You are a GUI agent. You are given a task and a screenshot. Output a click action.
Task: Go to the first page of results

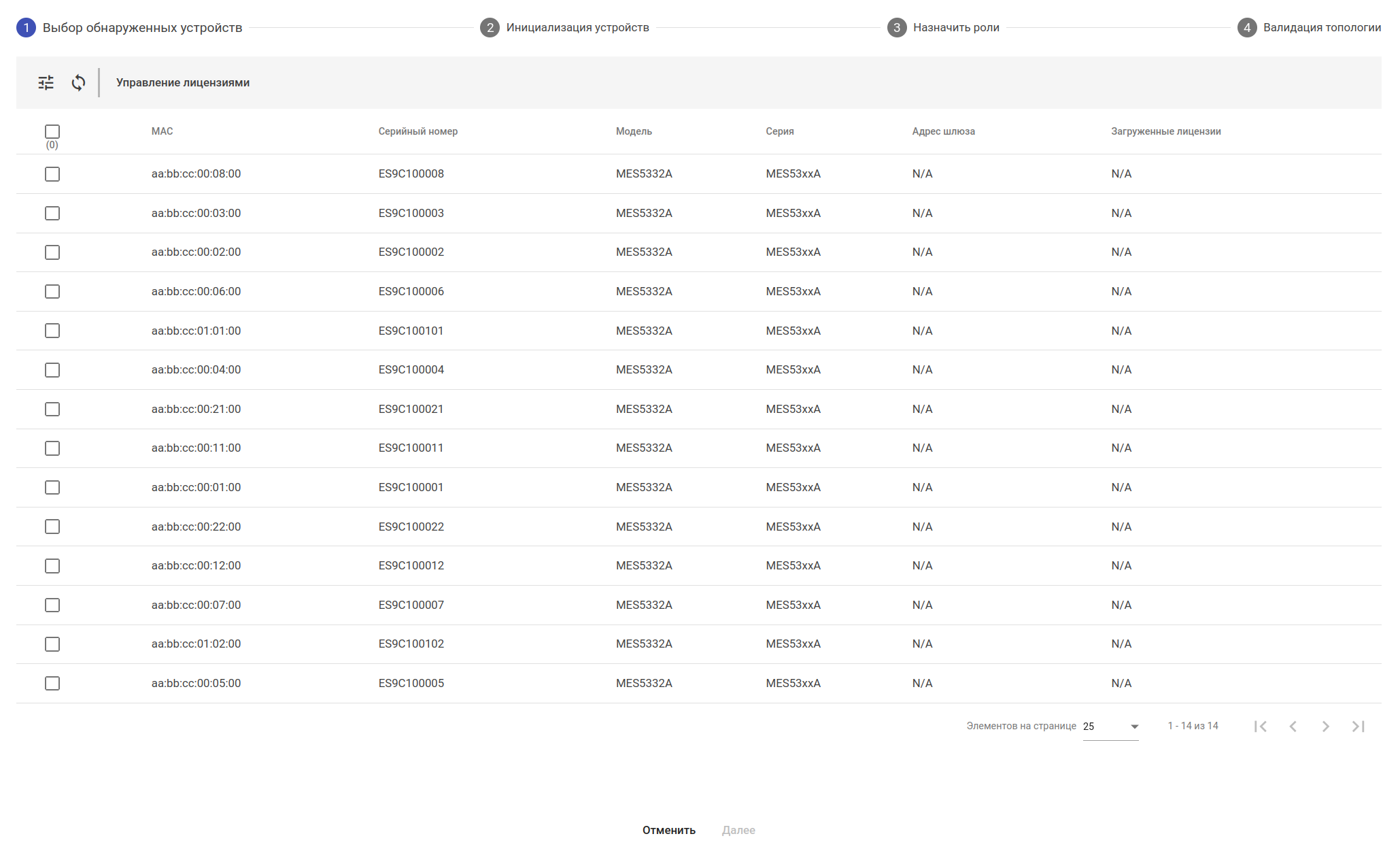pos(1260,727)
